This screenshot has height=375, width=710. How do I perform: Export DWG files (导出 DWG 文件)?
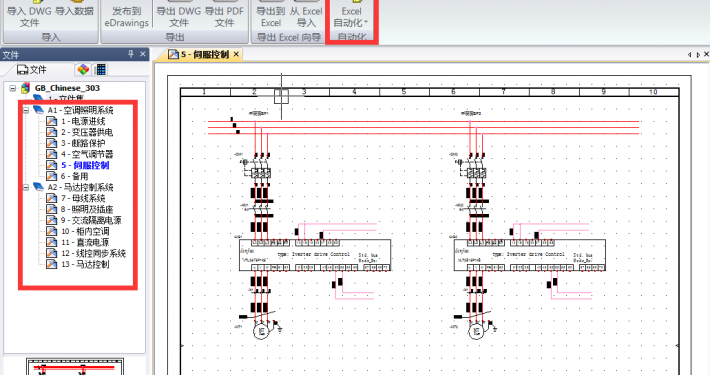[178, 16]
